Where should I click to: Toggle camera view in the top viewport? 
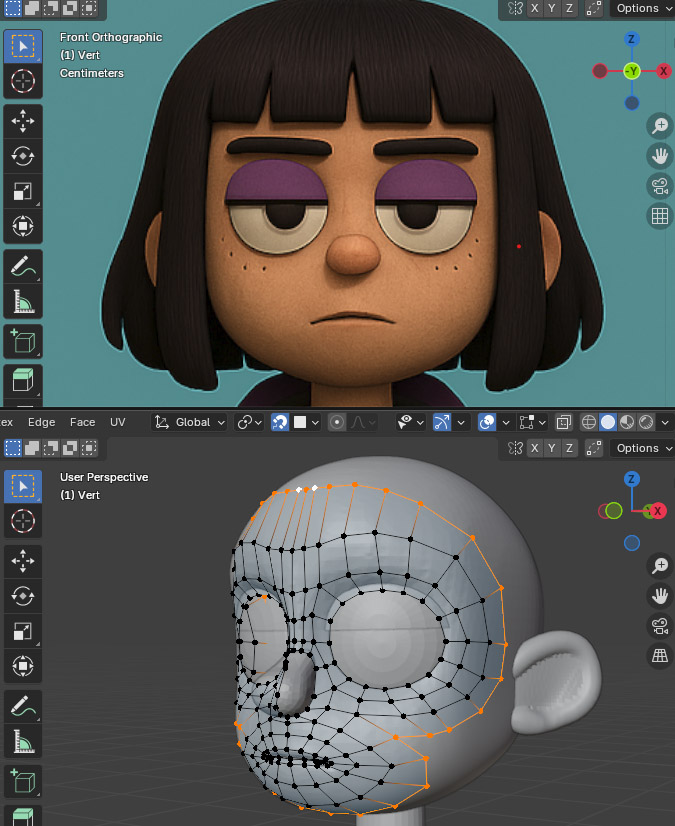tap(659, 186)
